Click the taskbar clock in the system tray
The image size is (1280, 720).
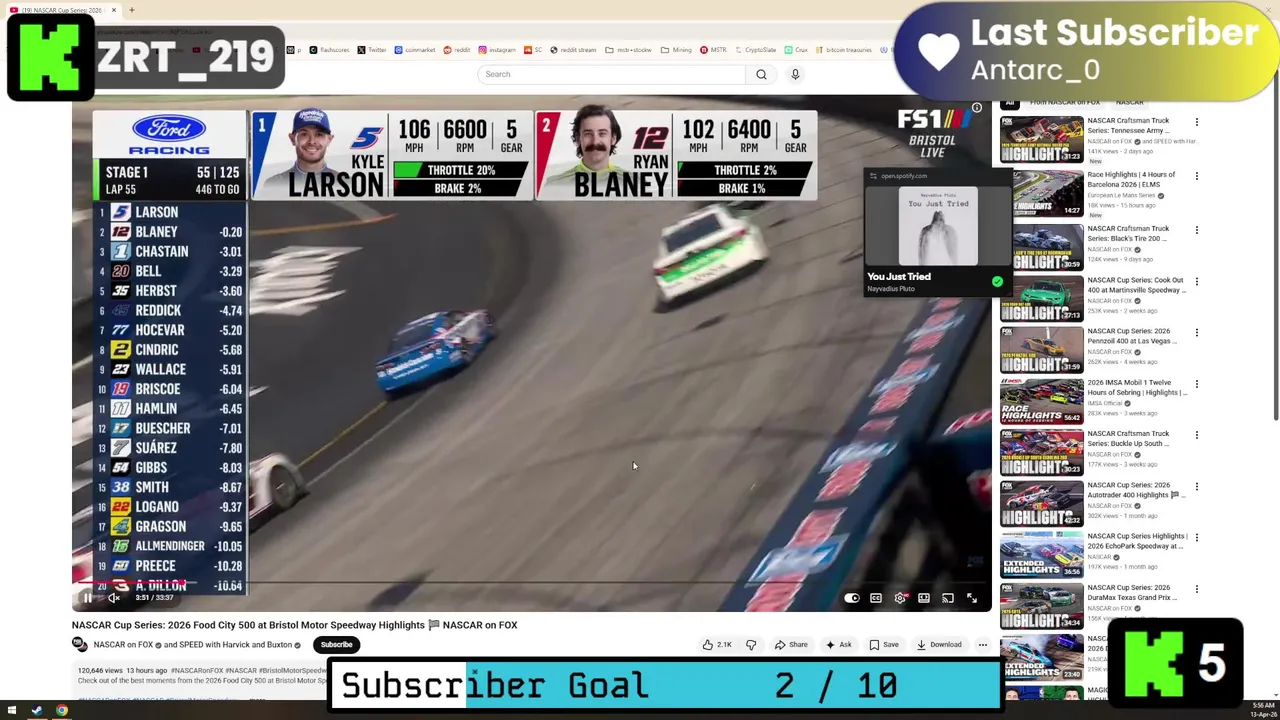click(1263, 710)
